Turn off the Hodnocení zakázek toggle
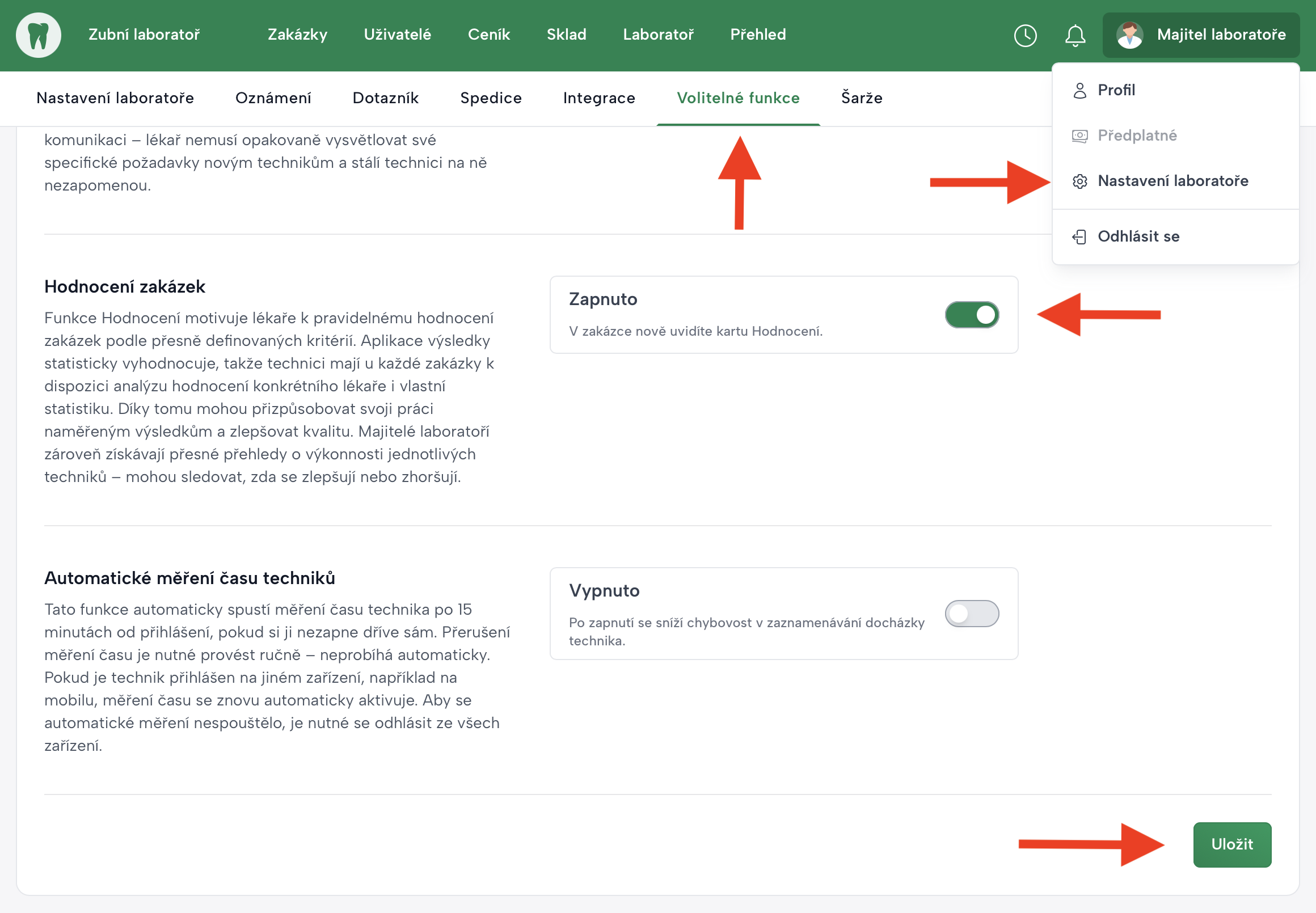1316x913 pixels. [x=971, y=315]
